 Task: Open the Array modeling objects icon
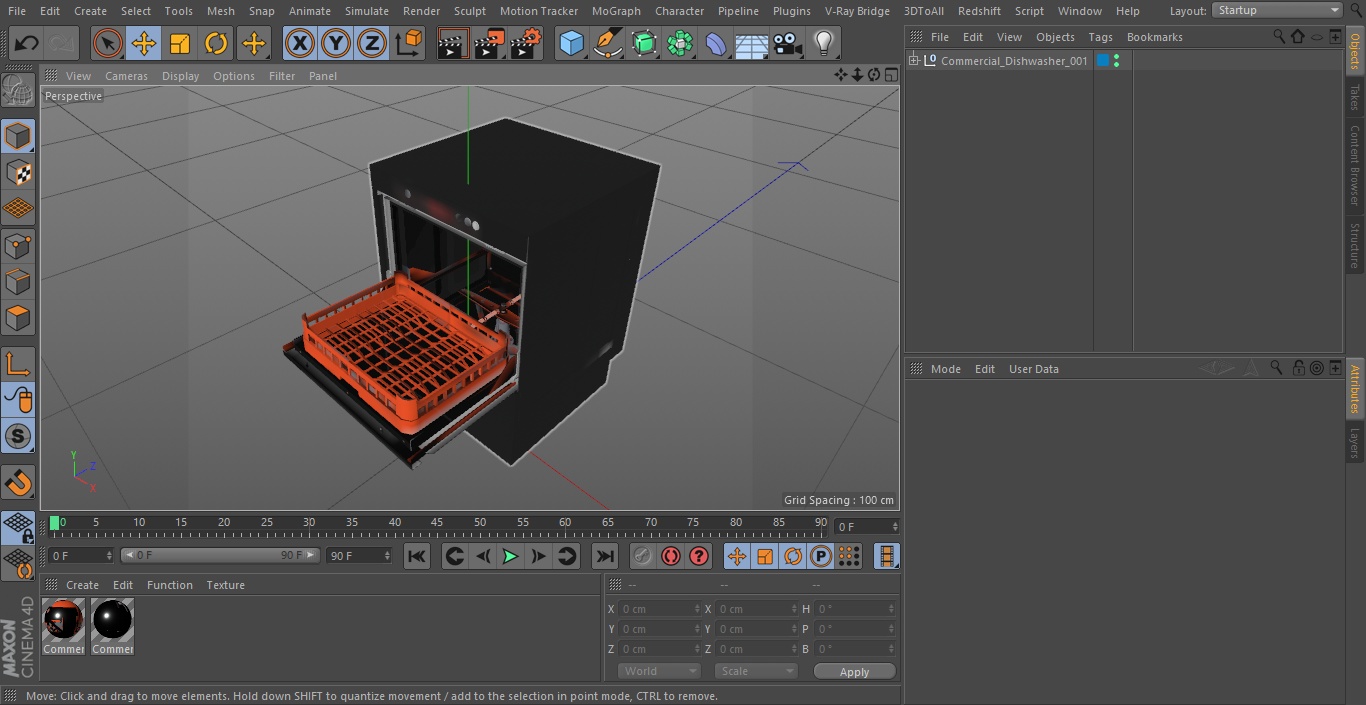pyautogui.click(x=679, y=43)
